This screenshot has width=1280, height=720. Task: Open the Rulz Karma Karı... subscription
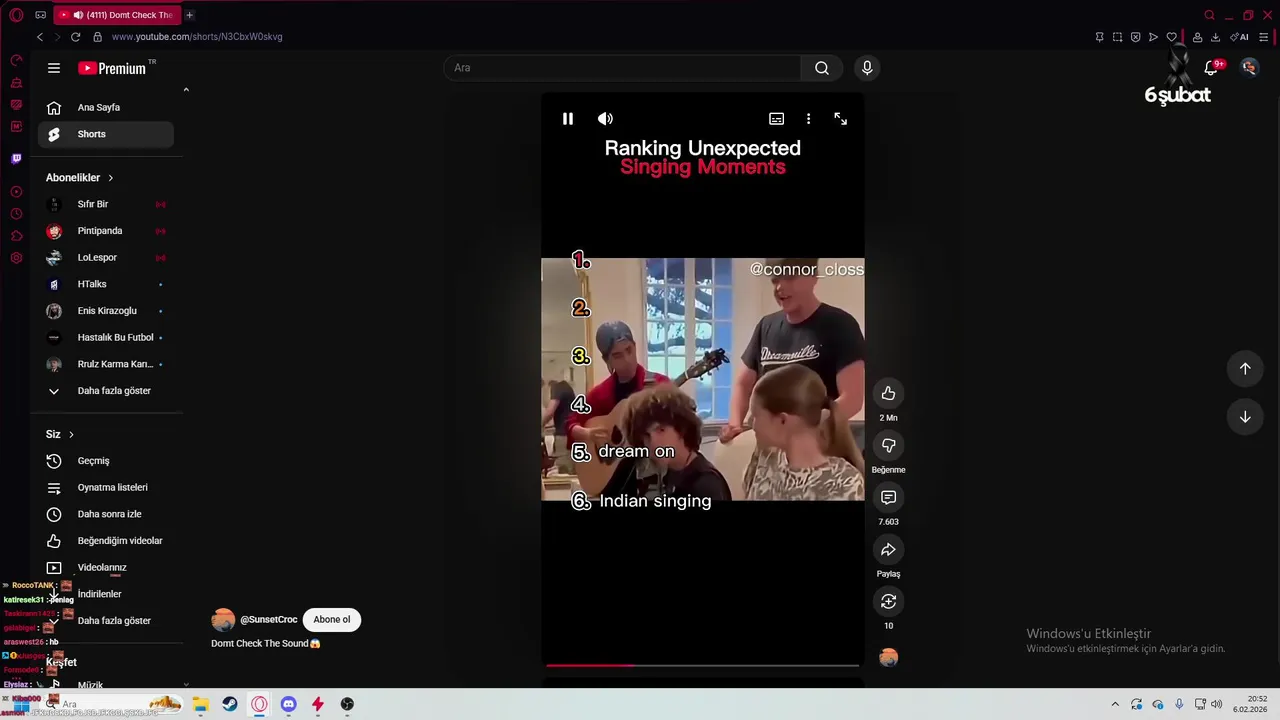pyautogui.click(x=106, y=364)
